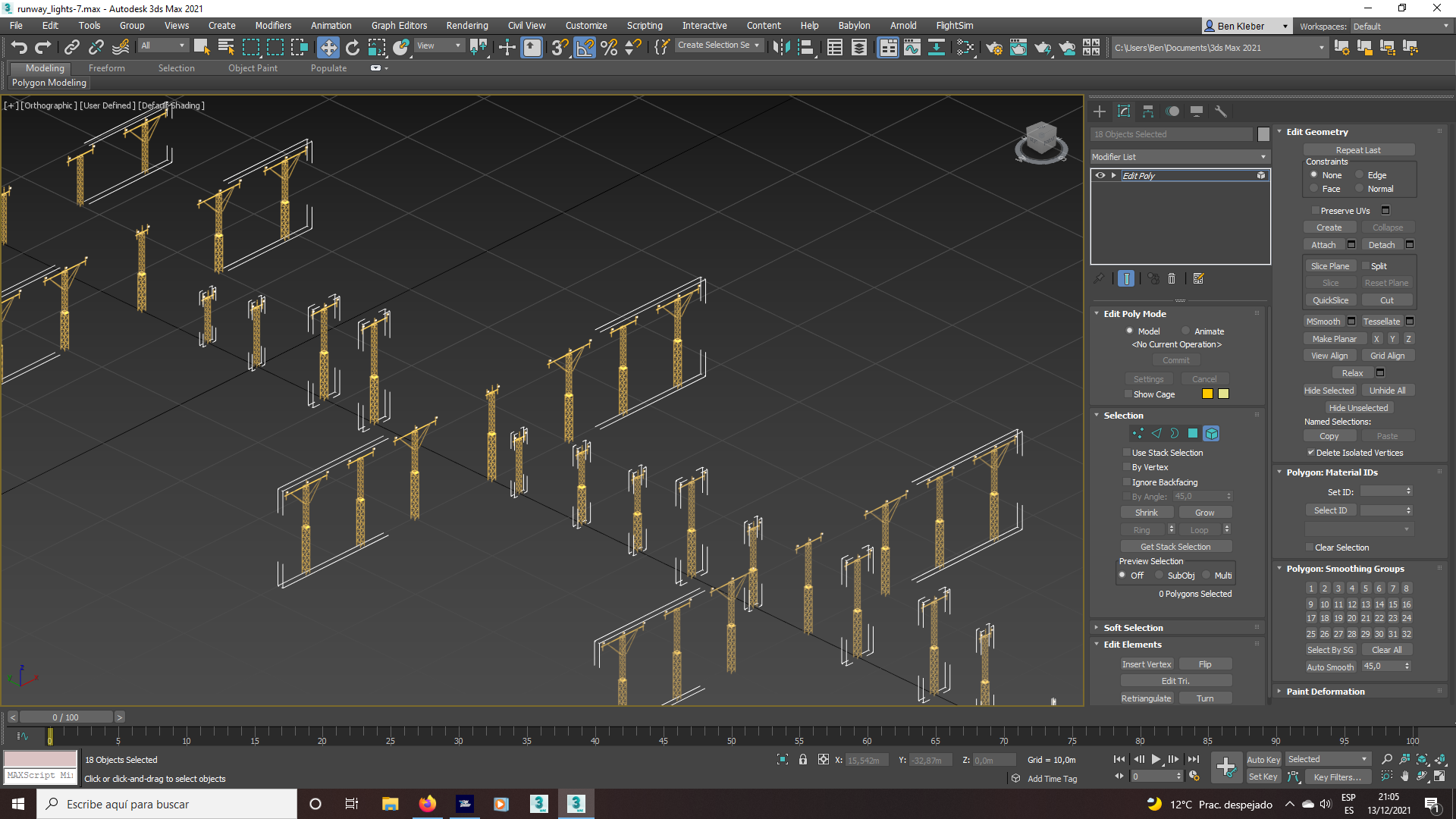This screenshot has height=819, width=1456.
Task: Switch to Vertex sub-object mode in Selection rollout
Action: [1137, 433]
